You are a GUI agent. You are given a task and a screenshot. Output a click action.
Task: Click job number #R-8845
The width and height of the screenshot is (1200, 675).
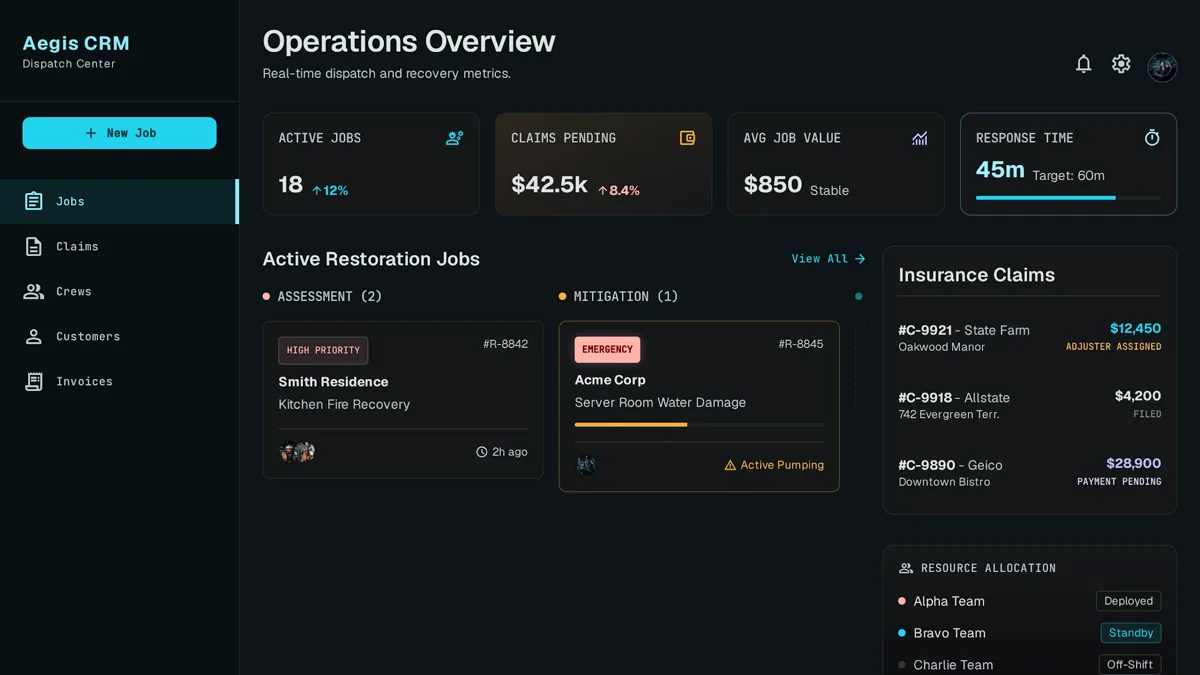click(x=801, y=344)
